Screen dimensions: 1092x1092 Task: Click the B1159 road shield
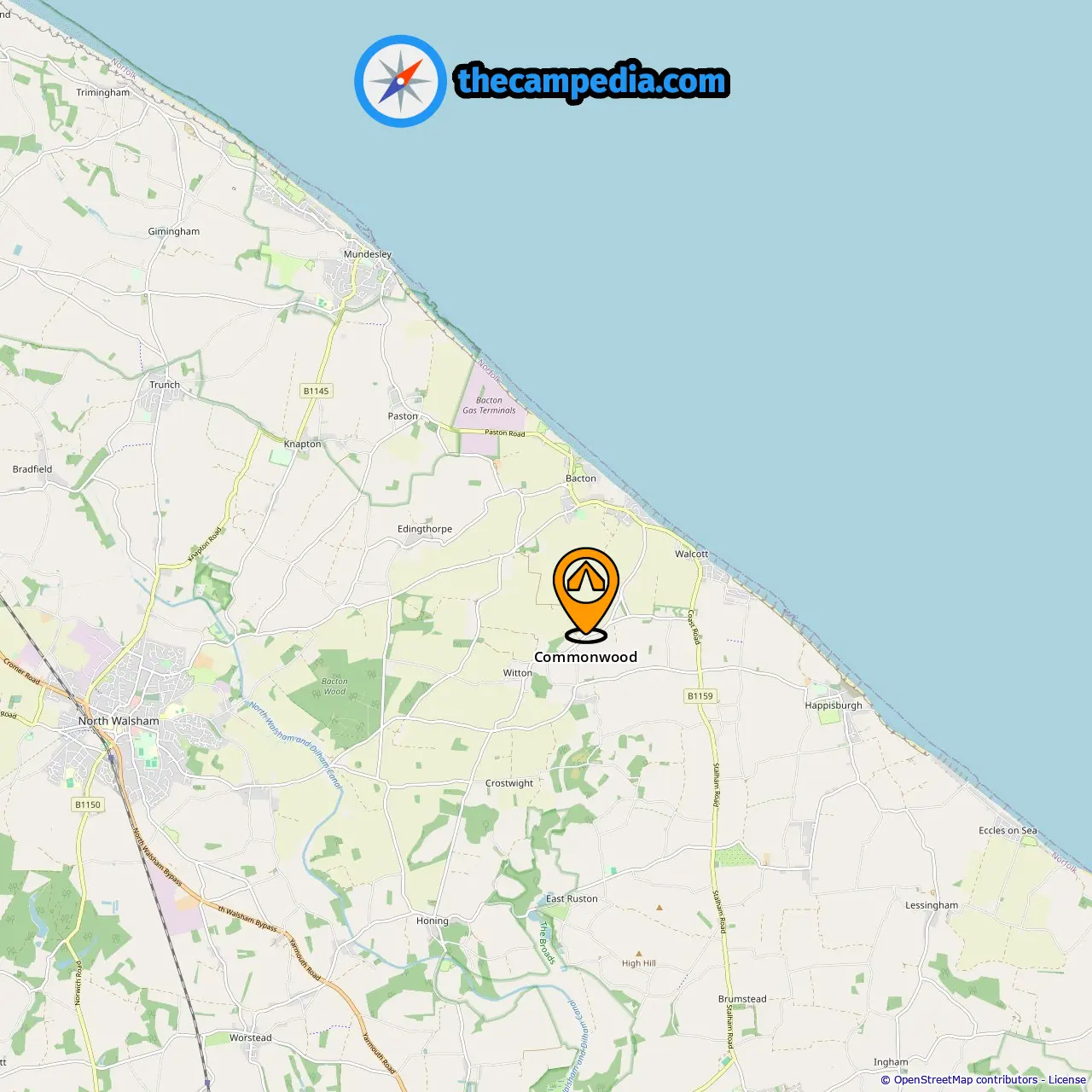[x=700, y=696]
